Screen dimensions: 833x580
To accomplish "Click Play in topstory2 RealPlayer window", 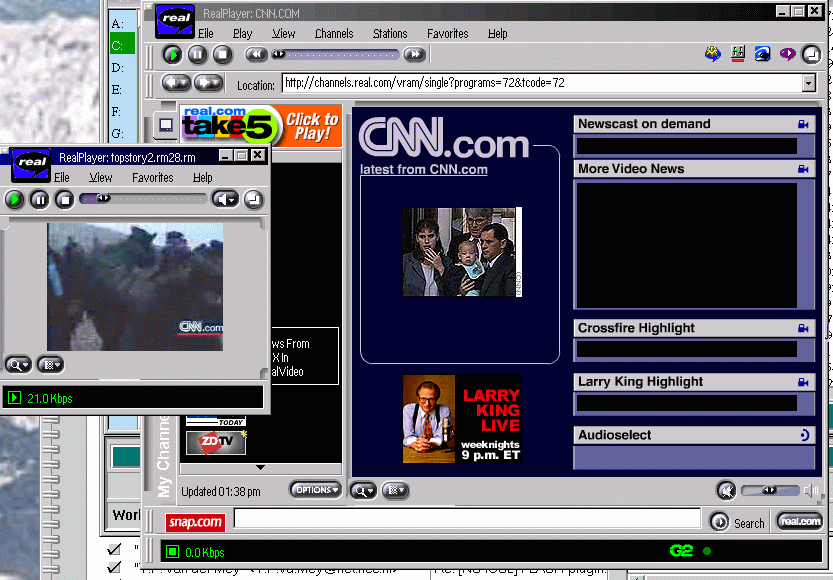I will click(14, 200).
